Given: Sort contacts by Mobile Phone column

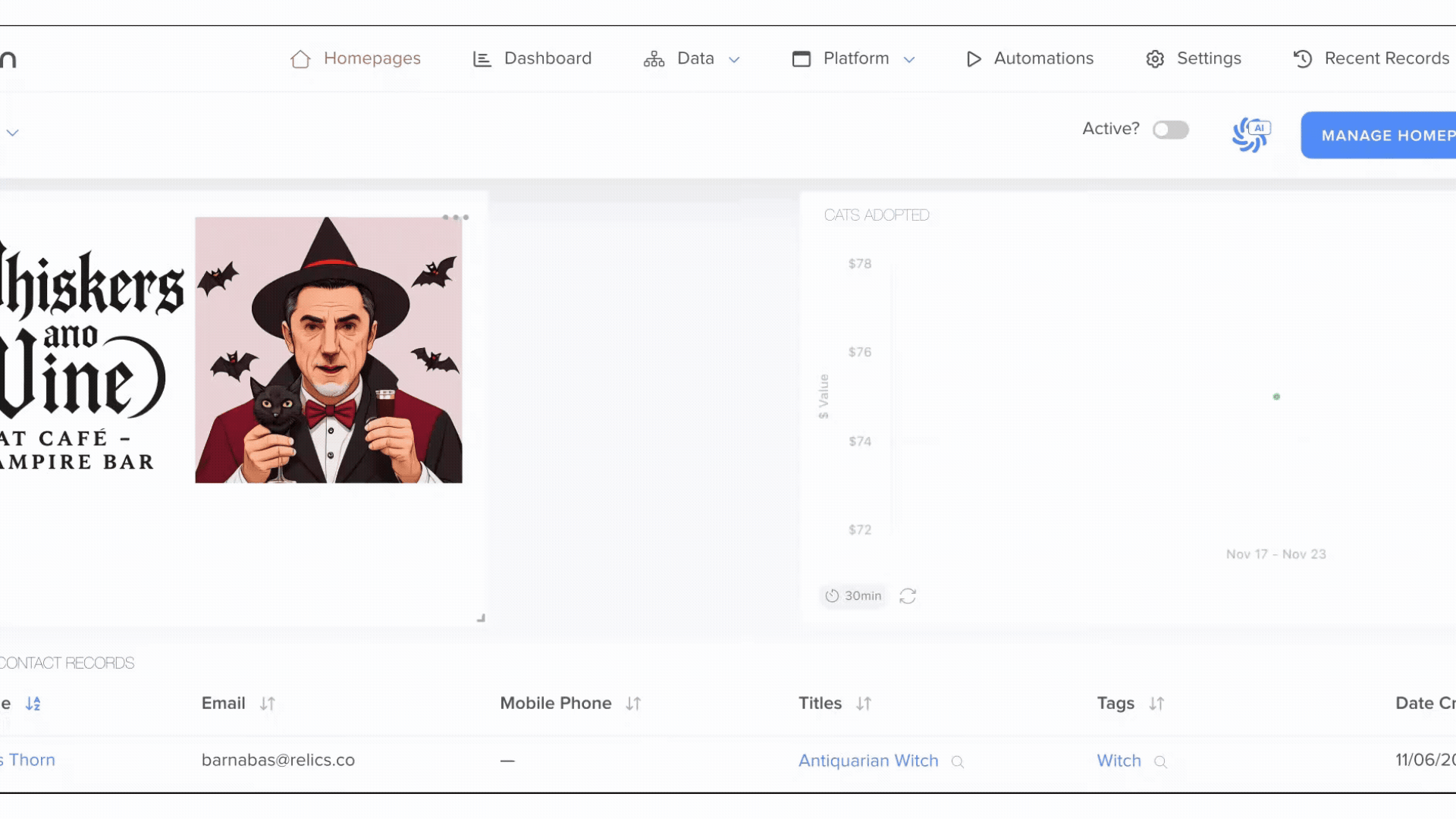Looking at the screenshot, I should (x=633, y=704).
